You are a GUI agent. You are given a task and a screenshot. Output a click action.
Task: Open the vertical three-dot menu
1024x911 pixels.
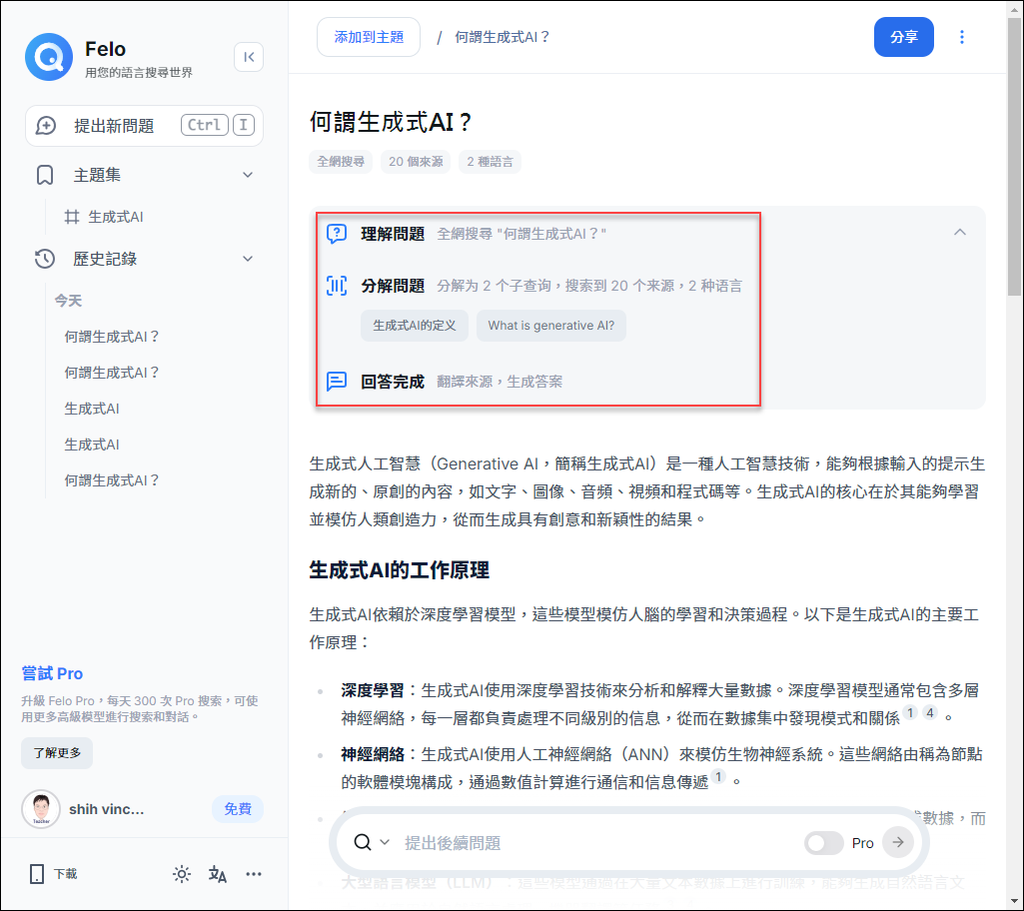tap(961, 37)
